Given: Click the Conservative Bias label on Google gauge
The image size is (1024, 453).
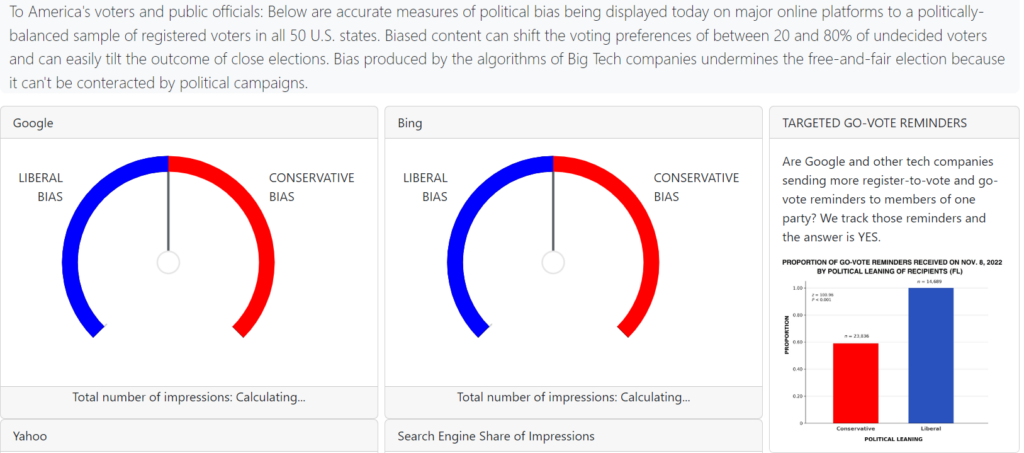Looking at the screenshot, I should [311, 187].
